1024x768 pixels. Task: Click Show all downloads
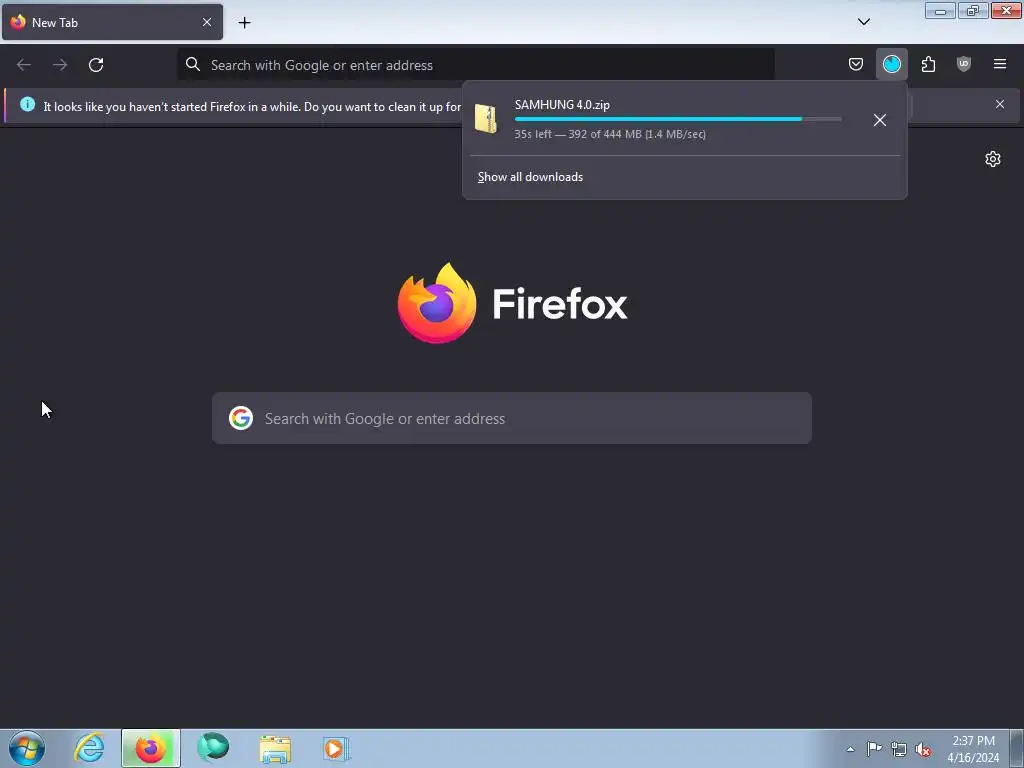pos(530,177)
